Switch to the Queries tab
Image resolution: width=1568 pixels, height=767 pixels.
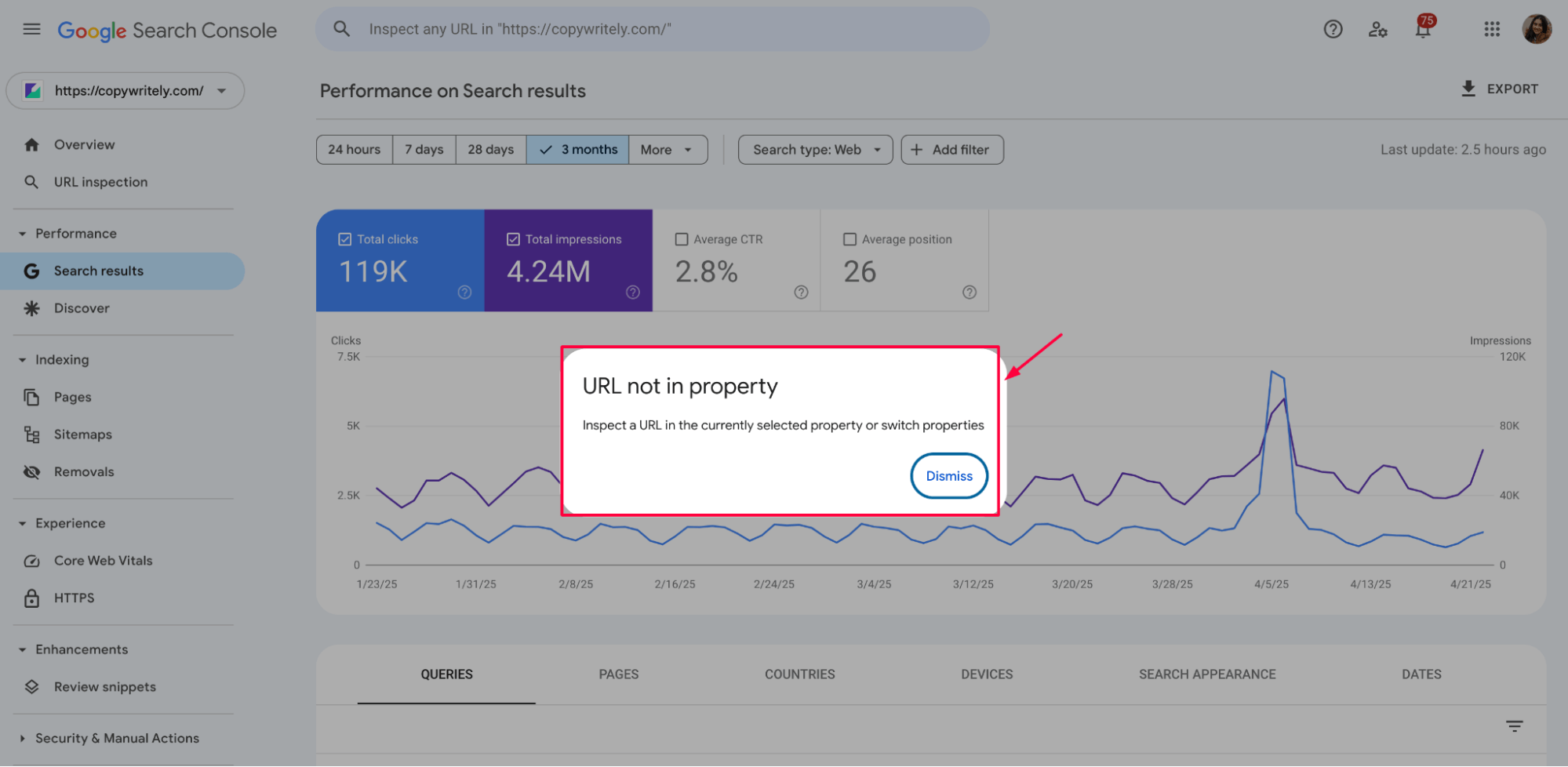(446, 674)
